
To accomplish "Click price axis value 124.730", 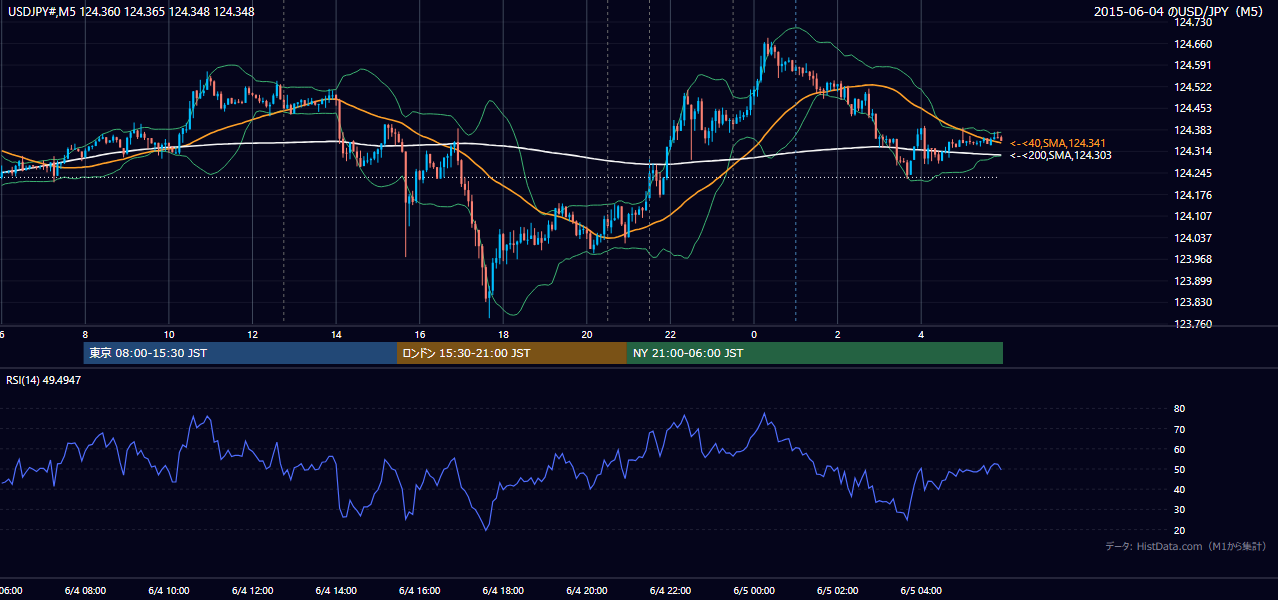I will (1194, 22).
